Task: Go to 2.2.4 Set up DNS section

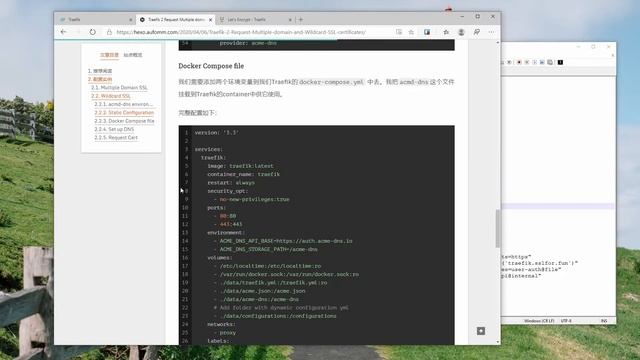Action: 114,129
